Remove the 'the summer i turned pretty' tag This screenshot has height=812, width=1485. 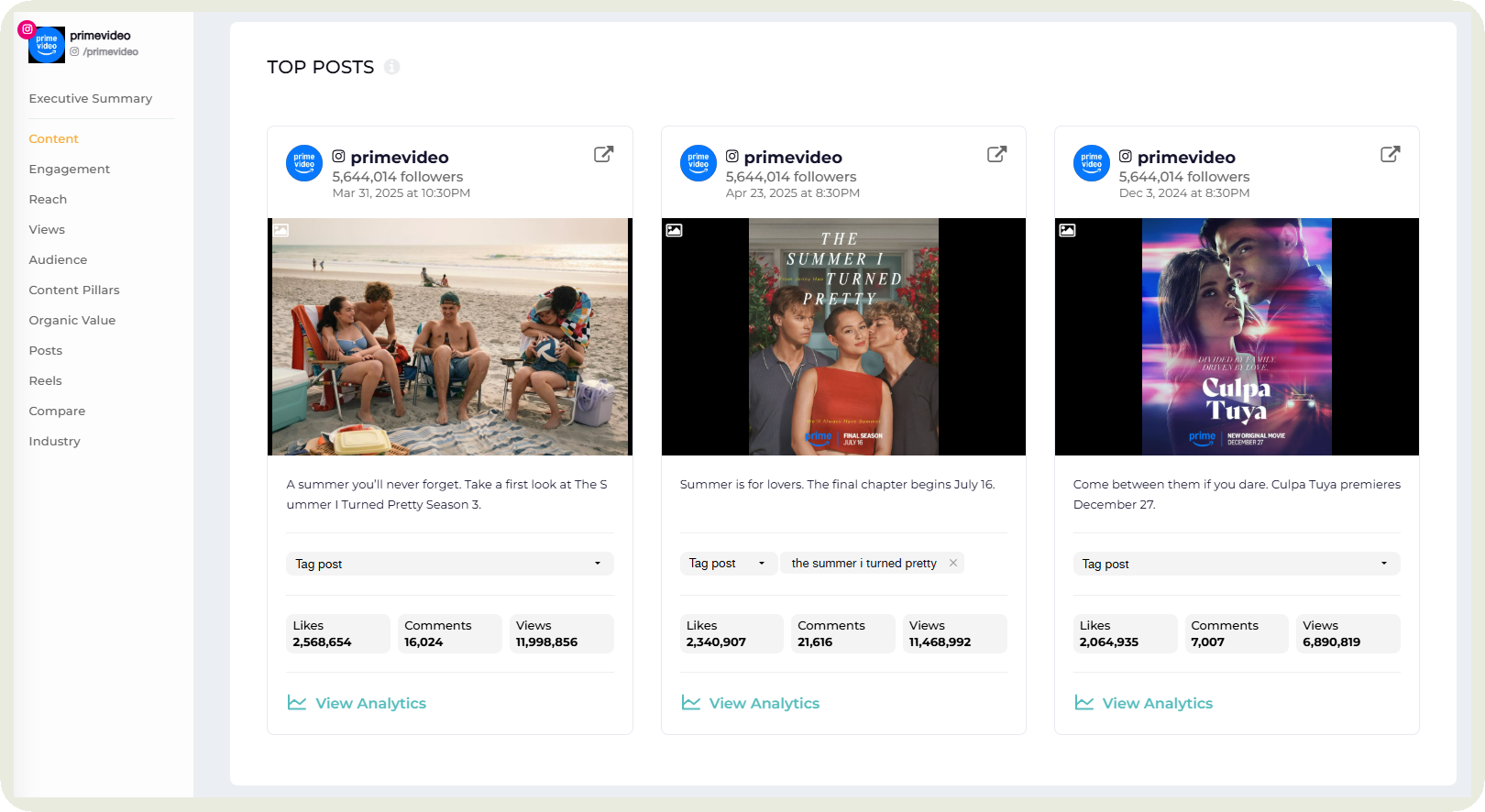coord(953,563)
